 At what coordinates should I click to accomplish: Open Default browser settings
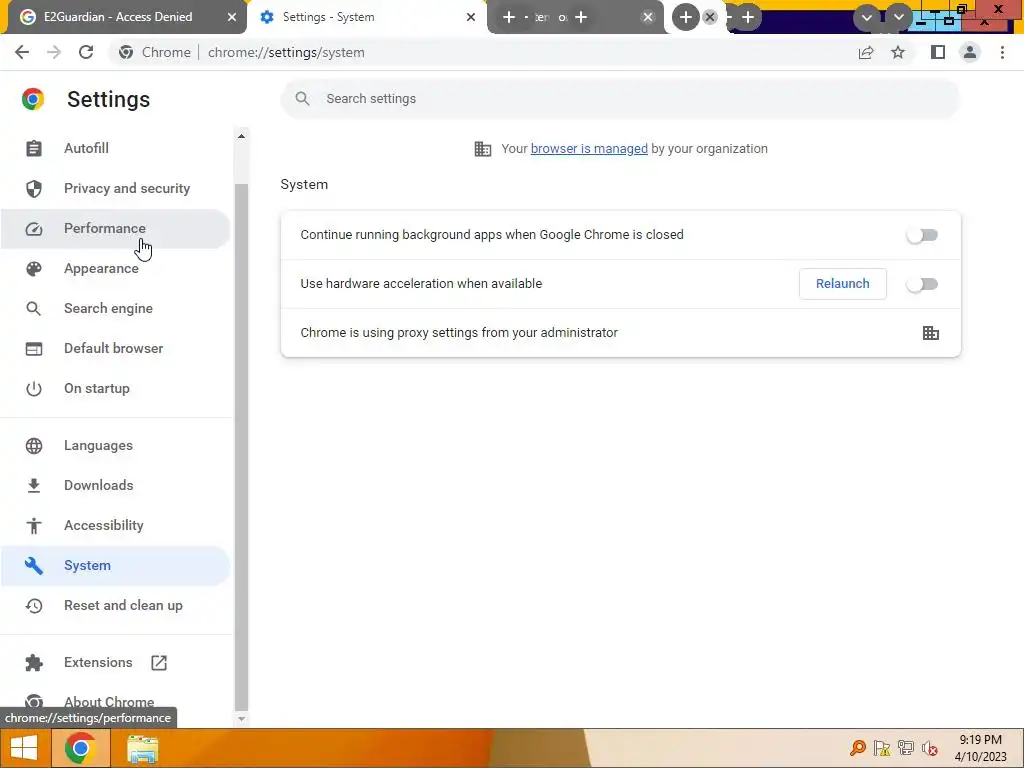tap(116, 348)
